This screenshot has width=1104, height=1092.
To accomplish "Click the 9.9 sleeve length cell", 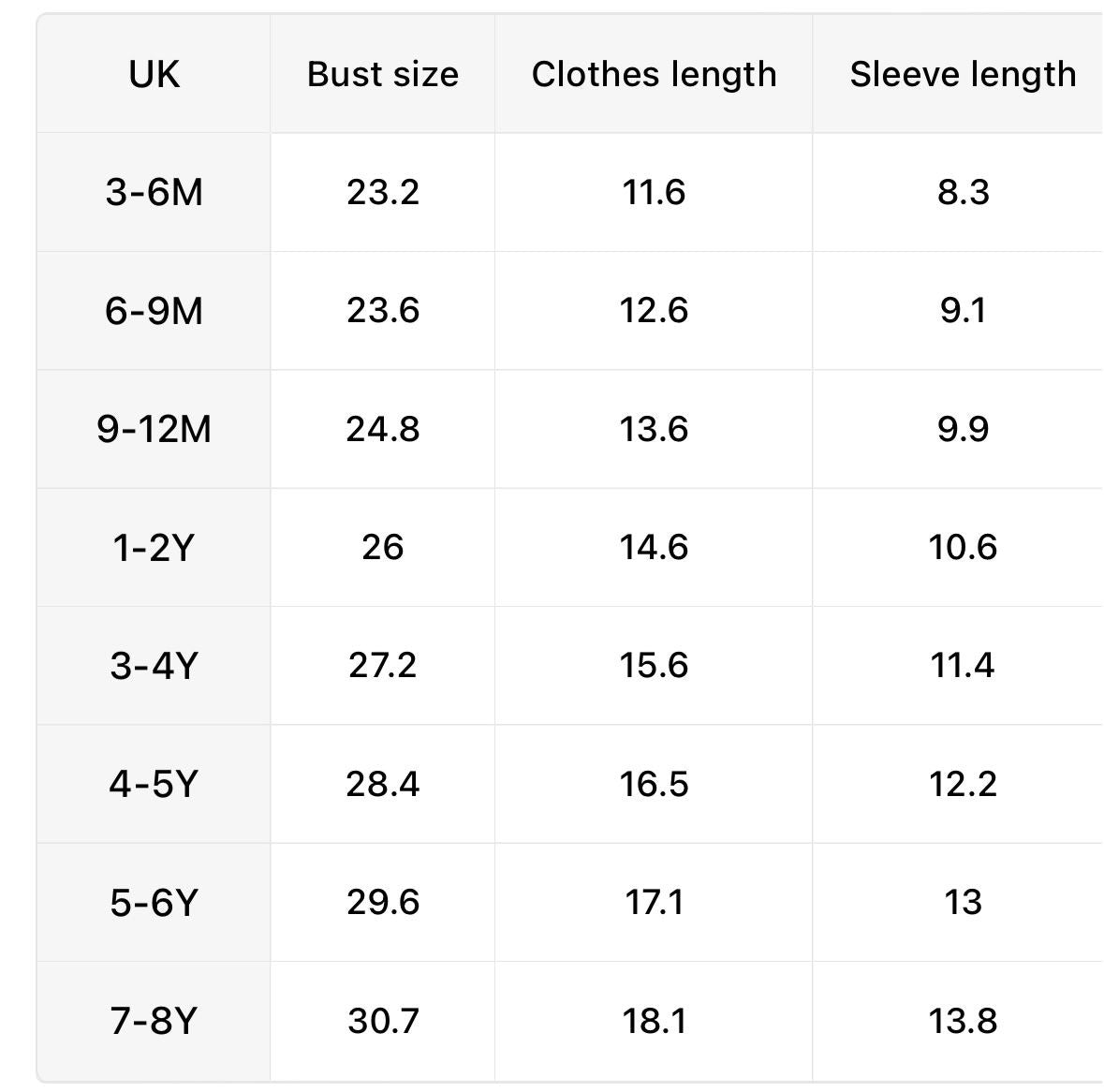I will point(962,429).
